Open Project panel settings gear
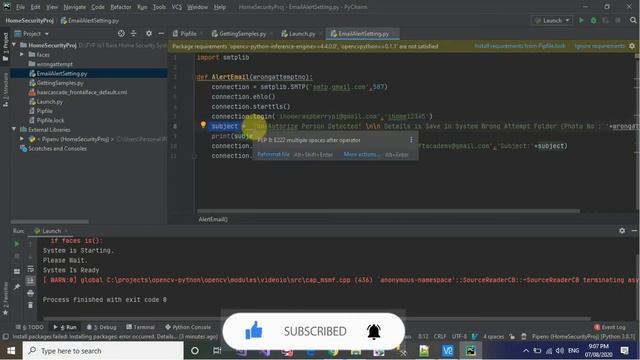This screenshot has width=640, height=360. coord(149,33)
